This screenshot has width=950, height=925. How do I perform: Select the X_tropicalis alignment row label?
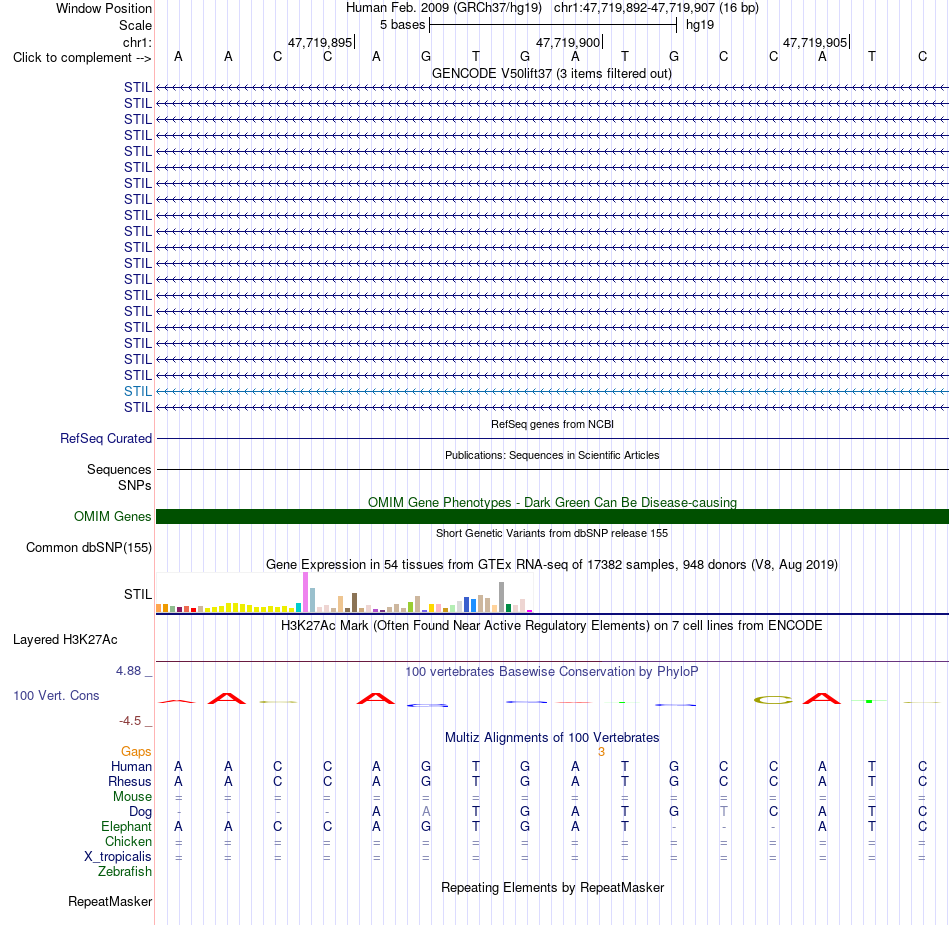pos(118,857)
